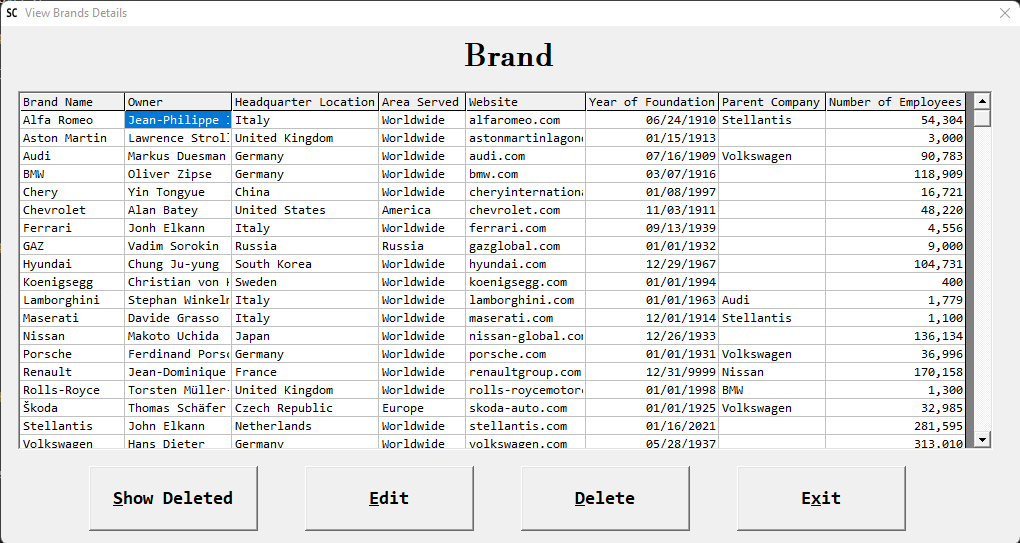The width and height of the screenshot is (1020, 543).
Task: Select the Owner column header
Action: pyautogui.click(x=178, y=102)
